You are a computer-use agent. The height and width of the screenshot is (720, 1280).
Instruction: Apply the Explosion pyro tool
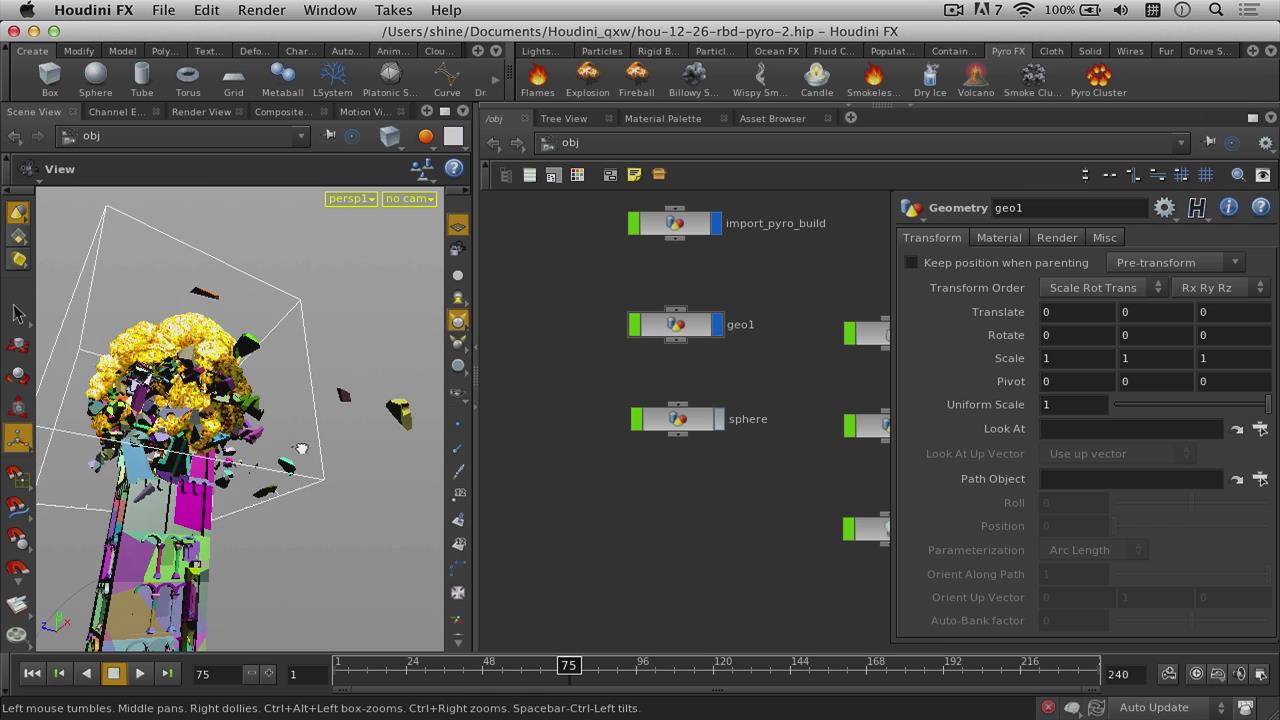click(x=587, y=80)
